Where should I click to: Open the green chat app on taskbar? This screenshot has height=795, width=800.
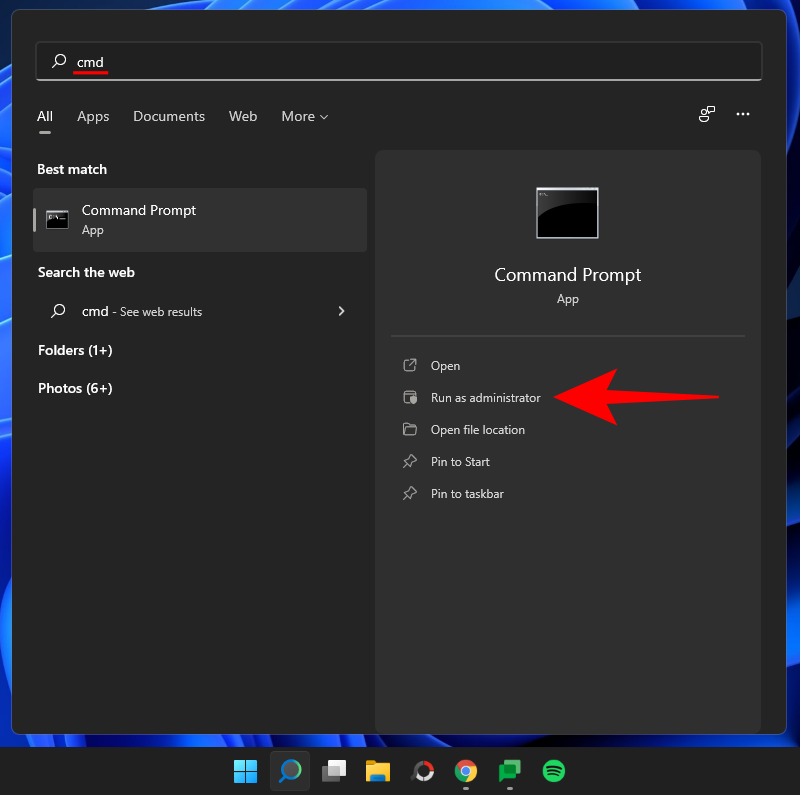[x=510, y=771]
